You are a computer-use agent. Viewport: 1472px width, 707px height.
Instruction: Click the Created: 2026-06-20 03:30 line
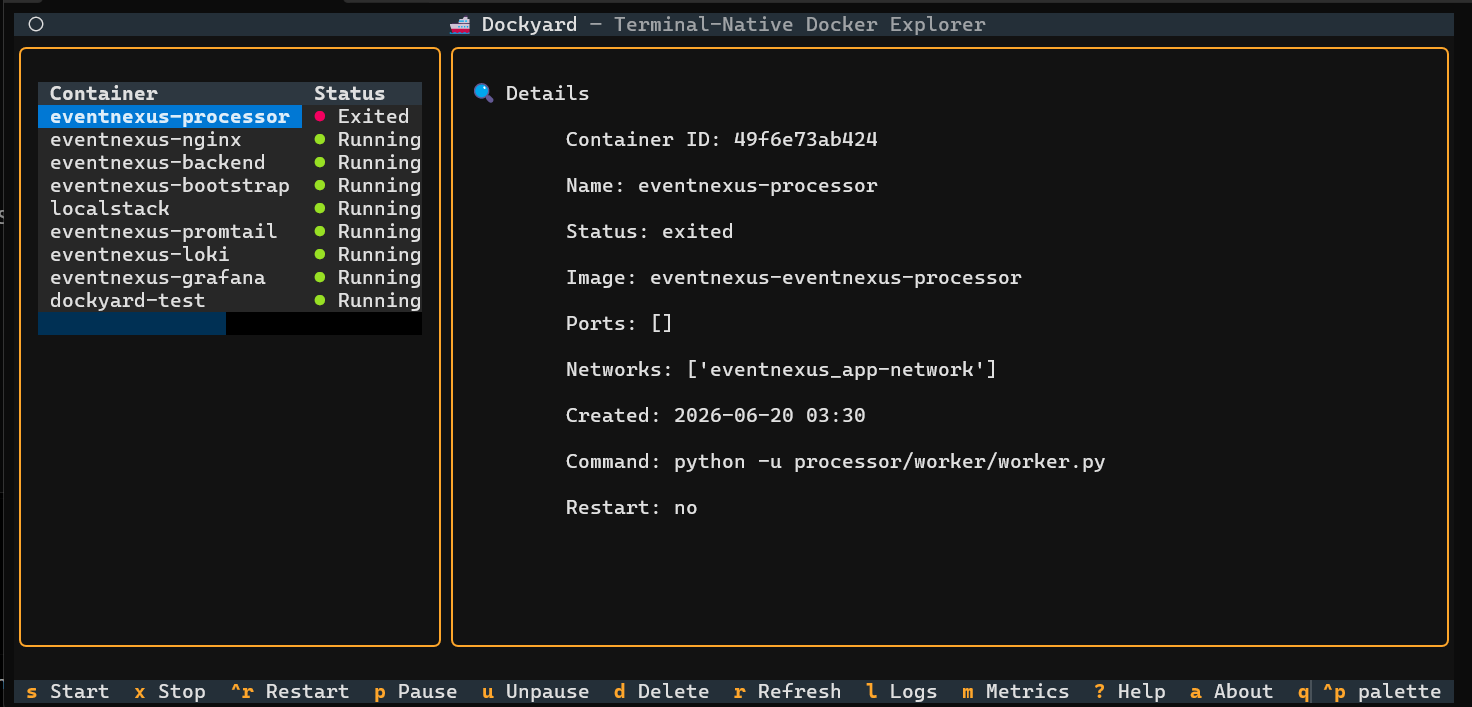716,416
